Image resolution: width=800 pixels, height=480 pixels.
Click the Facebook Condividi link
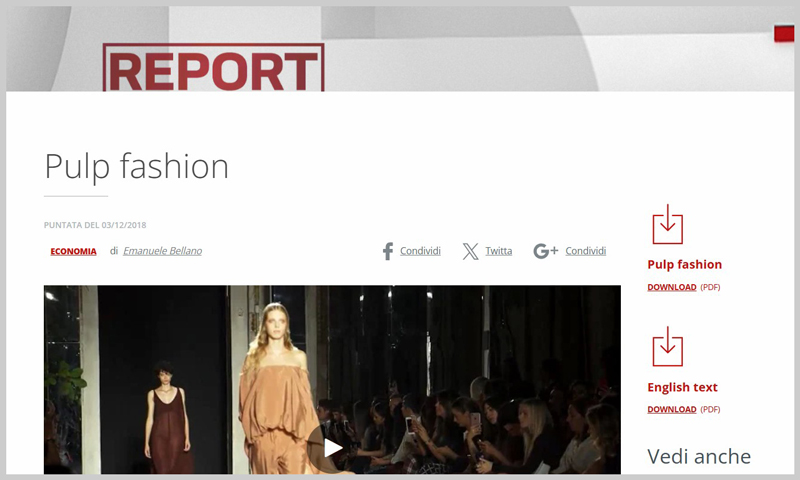[420, 251]
